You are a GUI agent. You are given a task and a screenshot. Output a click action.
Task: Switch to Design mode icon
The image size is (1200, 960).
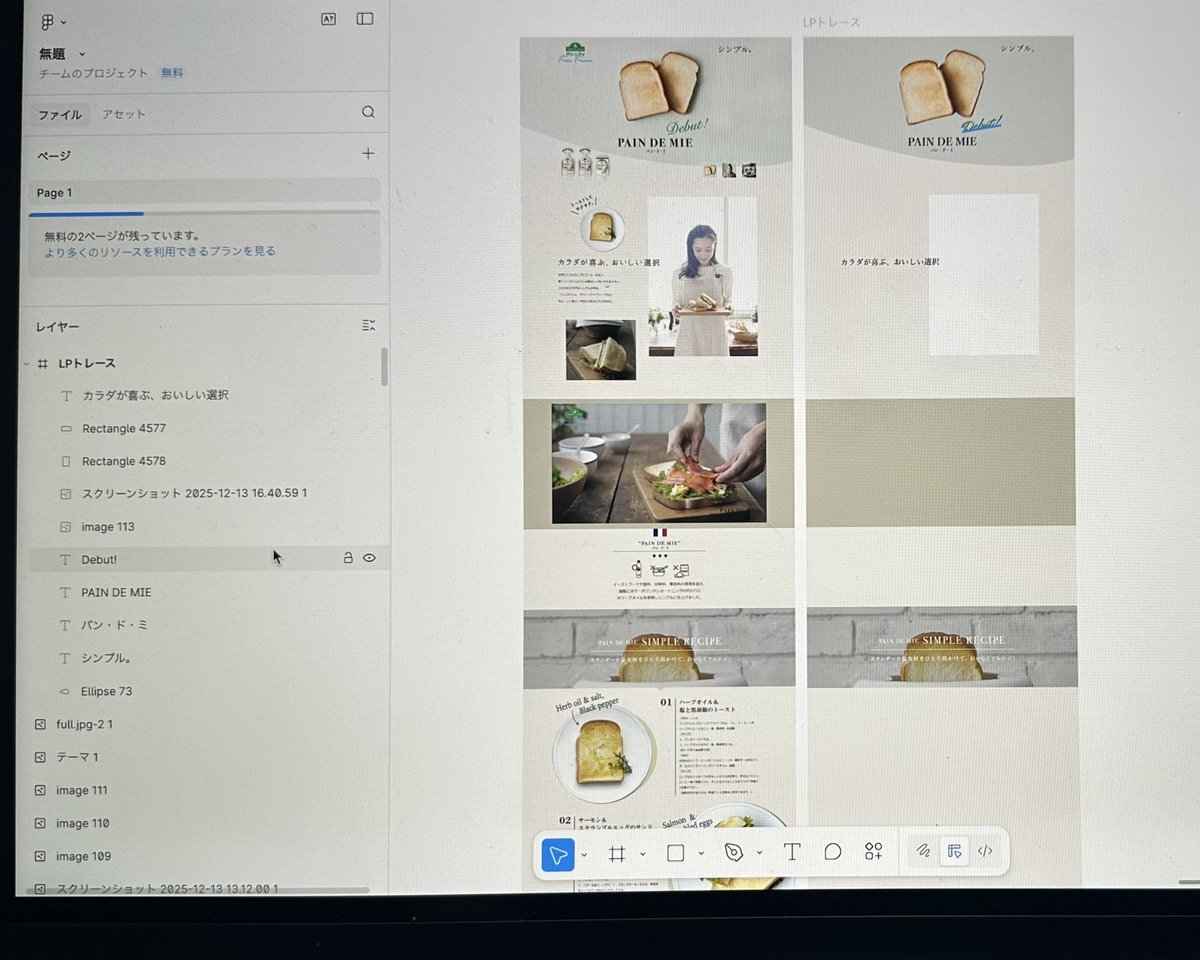954,852
